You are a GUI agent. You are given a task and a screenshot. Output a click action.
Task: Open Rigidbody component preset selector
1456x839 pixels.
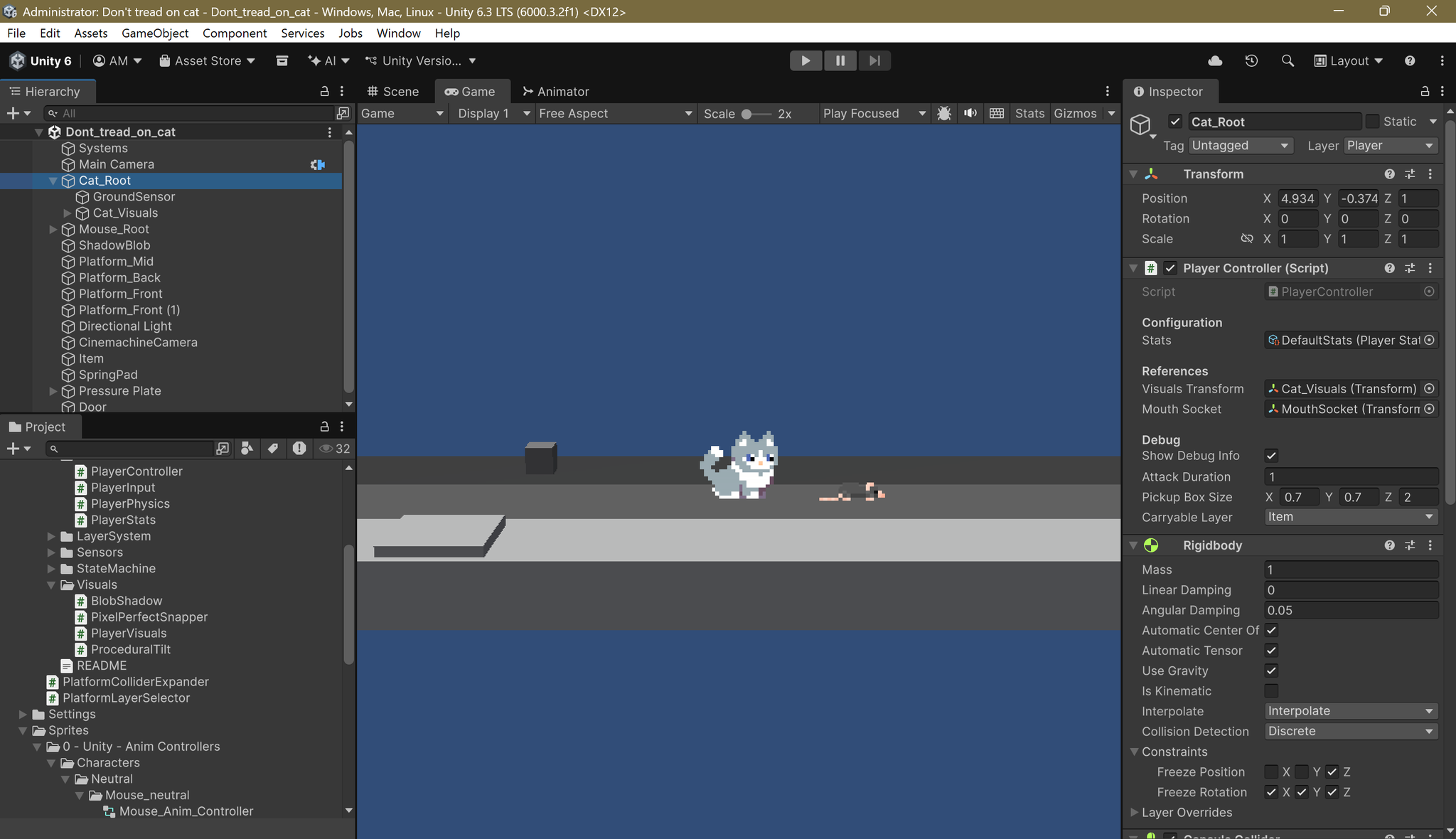click(x=1410, y=545)
